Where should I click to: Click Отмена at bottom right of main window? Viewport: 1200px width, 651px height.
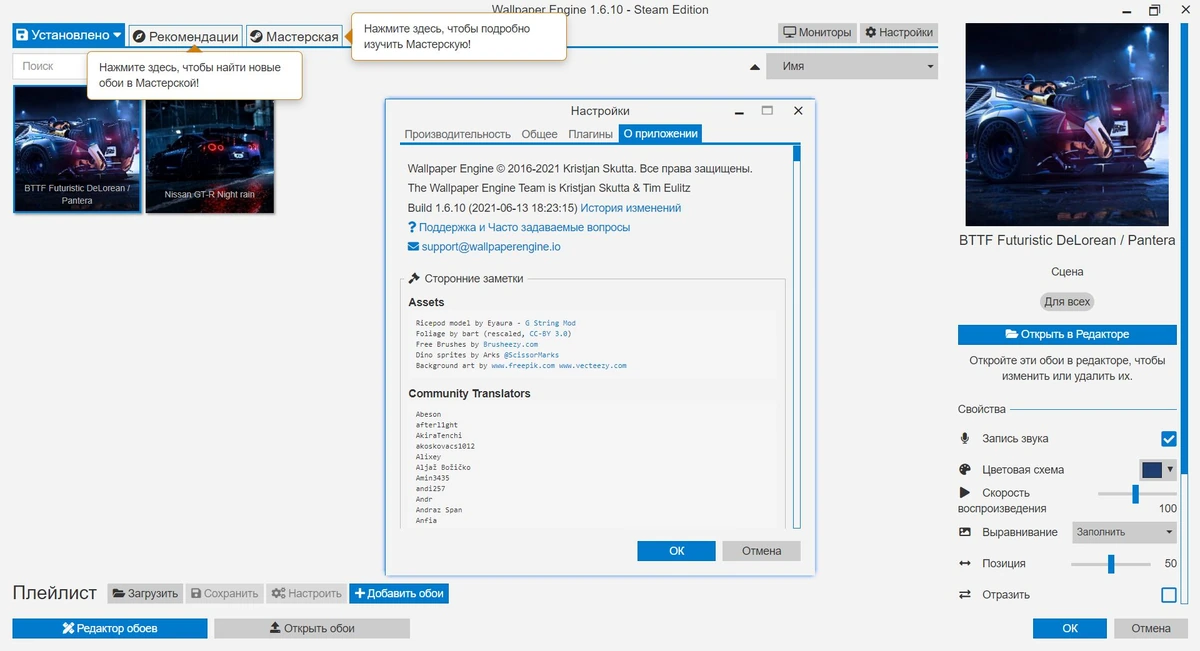click(x=1151, y=628)
